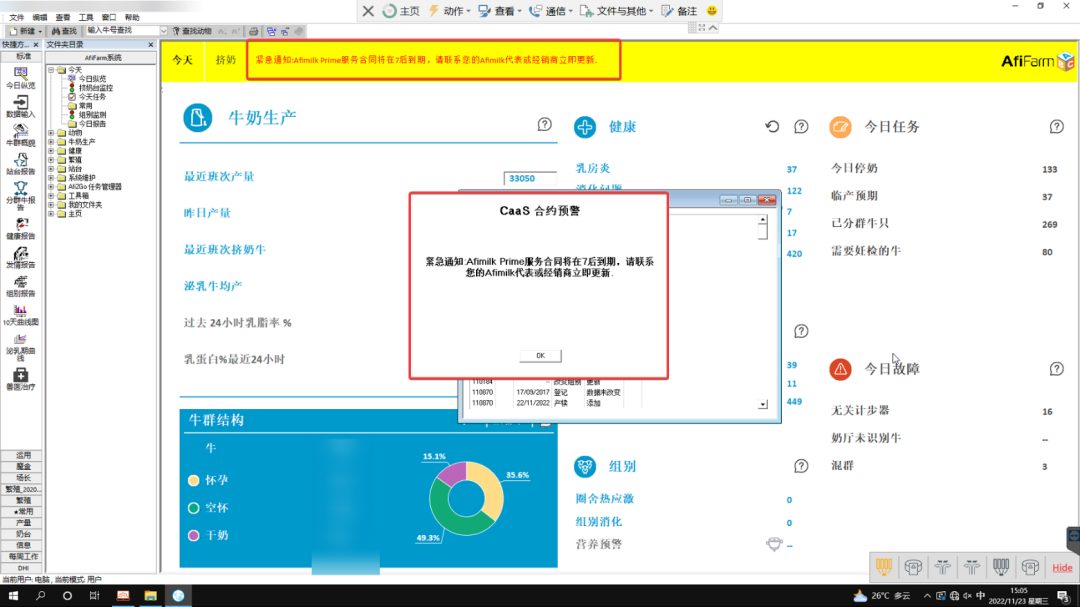This screenshot has height=607, width=1080.
Task: Click the 查找动物 toolbar button
Action: (191, 31)
